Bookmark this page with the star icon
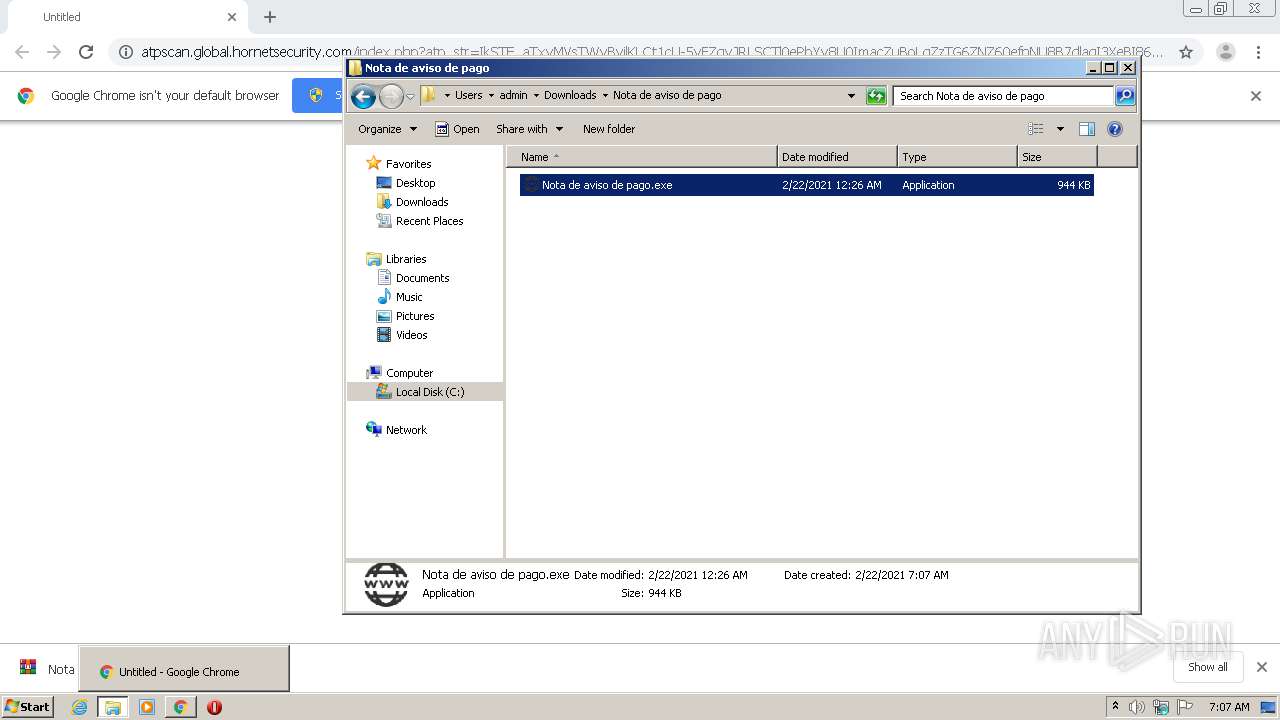The image size is (1280, 720). point(1186,52)
